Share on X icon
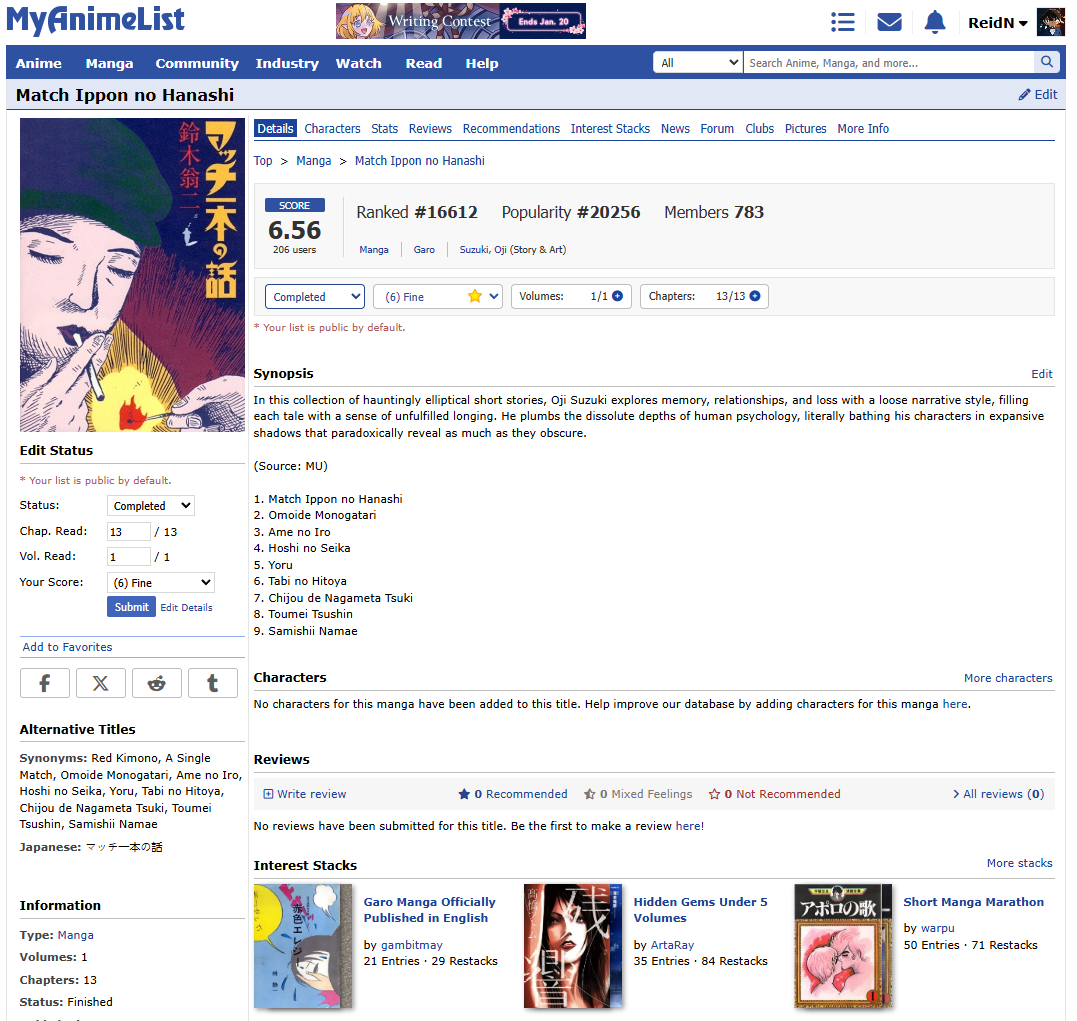The width and height of the screenshot is (1077, 1021). 101,683
